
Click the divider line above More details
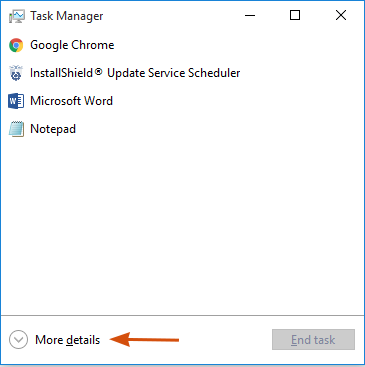[x=182, y=315]
